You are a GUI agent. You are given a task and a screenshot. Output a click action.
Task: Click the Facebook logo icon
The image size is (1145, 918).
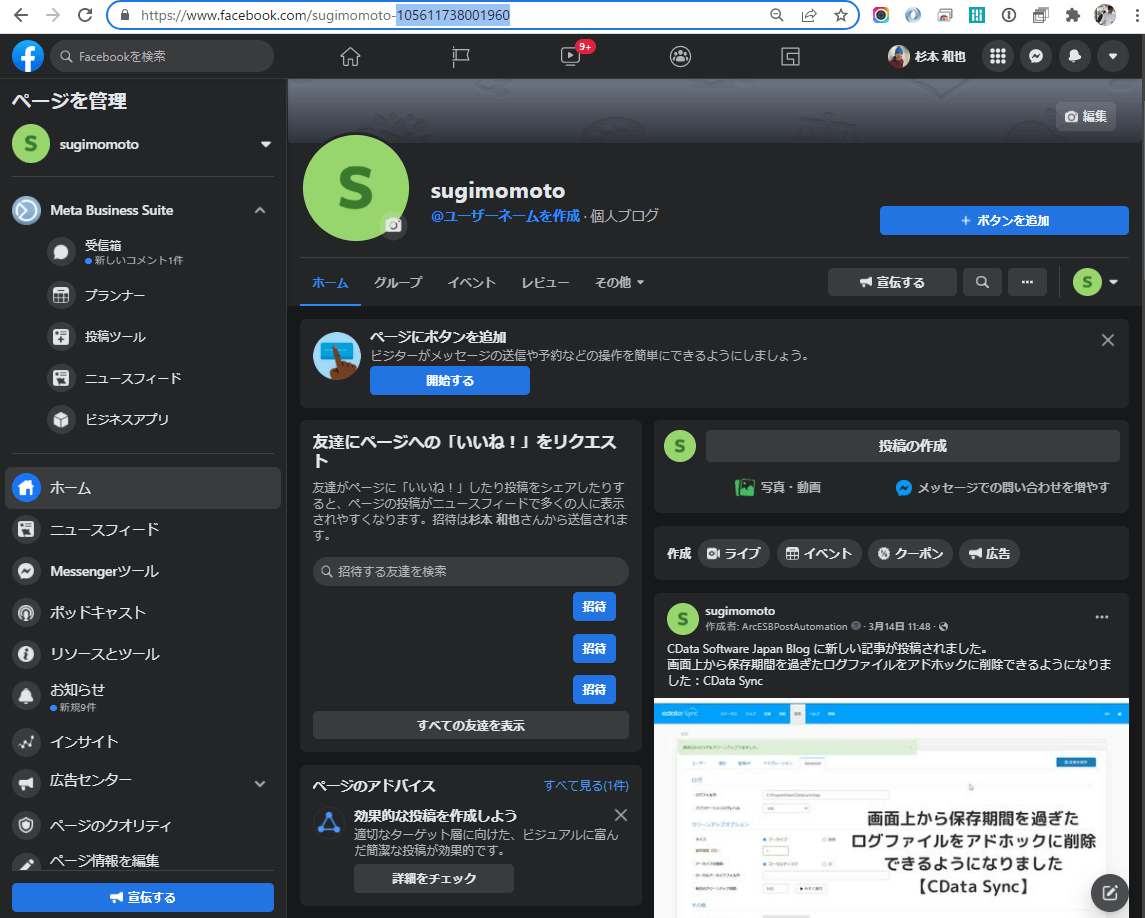(28, 56)
